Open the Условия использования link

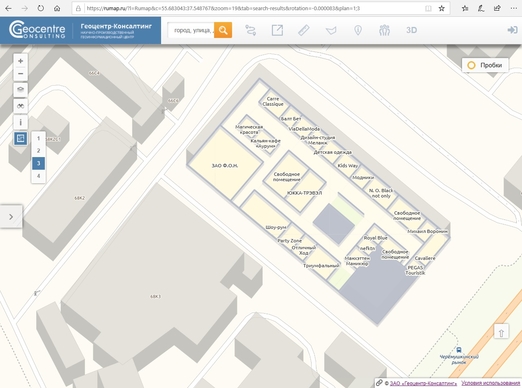click(490, 383)
